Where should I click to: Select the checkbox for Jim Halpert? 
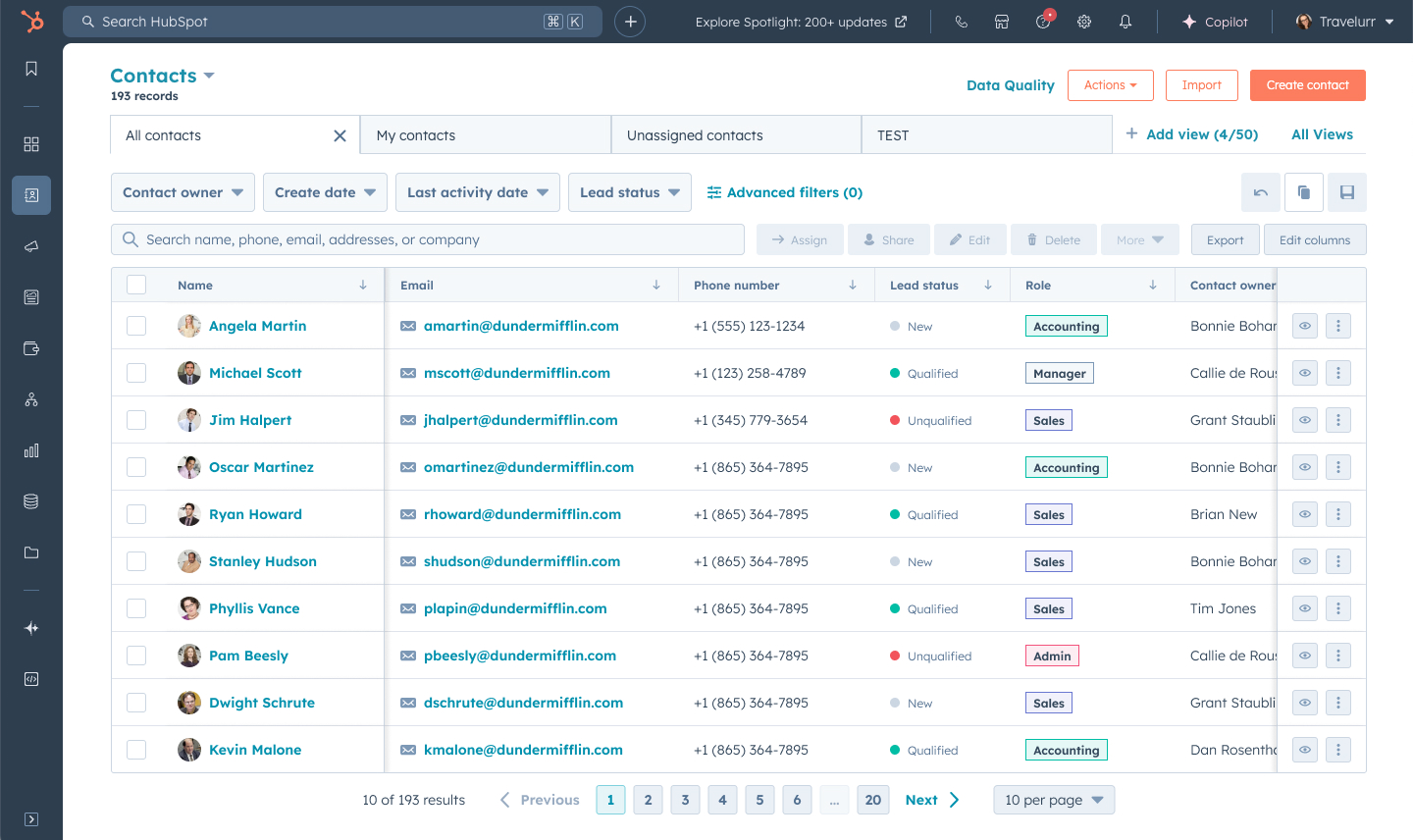136,420
